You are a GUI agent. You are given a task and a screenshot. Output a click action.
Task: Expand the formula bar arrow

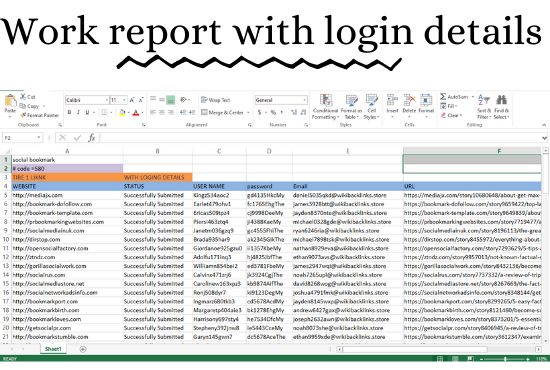tap(544, 138)
